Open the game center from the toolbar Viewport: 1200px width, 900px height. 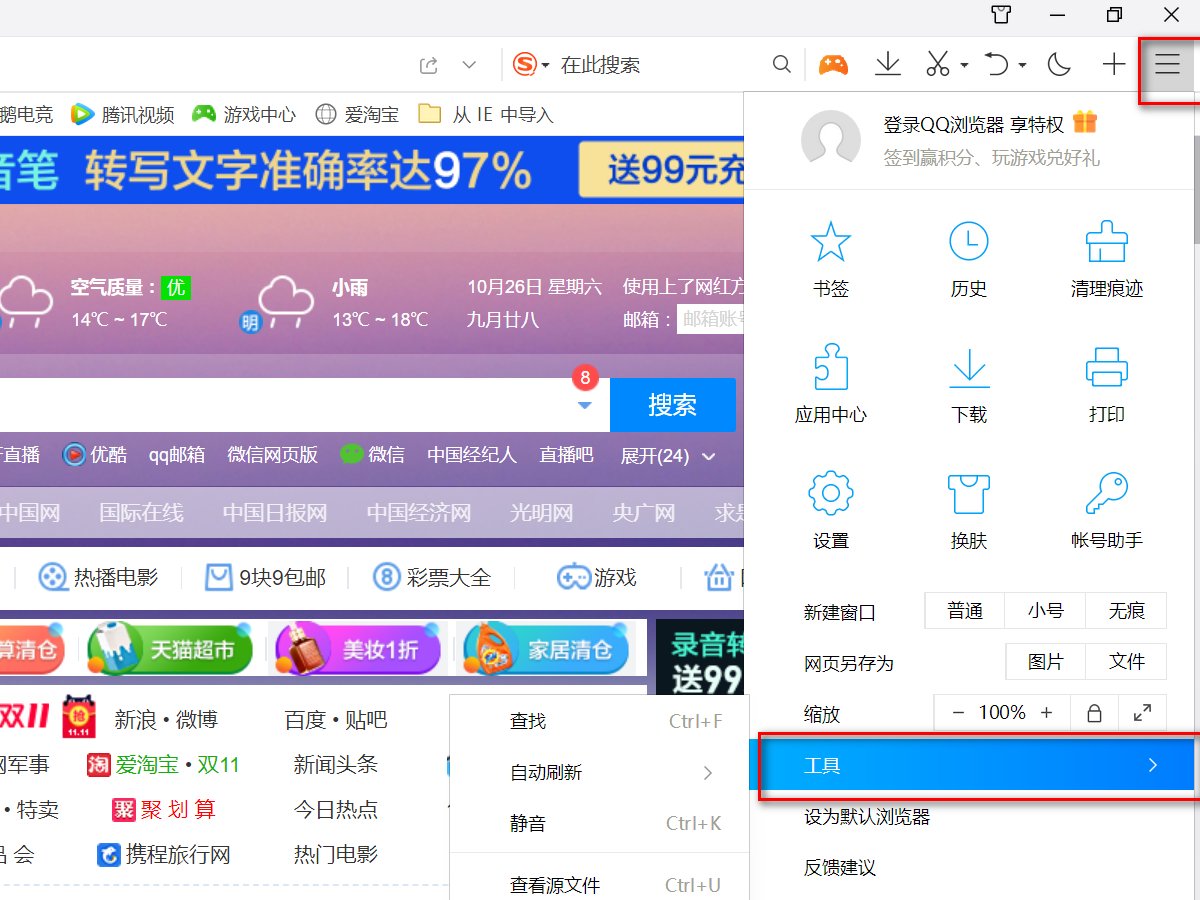click(x=833, y=63)
